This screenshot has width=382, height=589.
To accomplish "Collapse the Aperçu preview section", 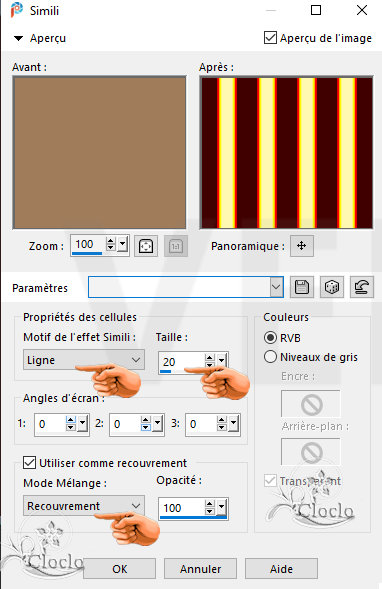I will pos(18,38).
